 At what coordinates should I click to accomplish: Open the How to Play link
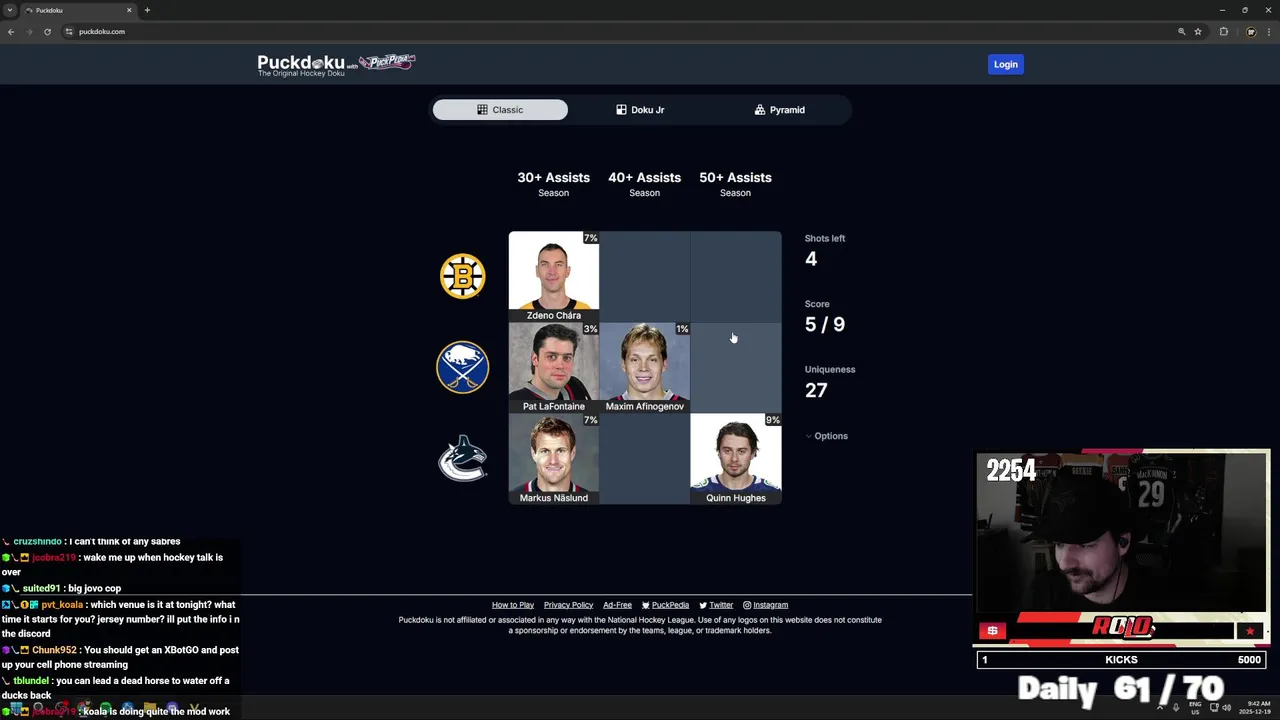[x=513, y=605]
